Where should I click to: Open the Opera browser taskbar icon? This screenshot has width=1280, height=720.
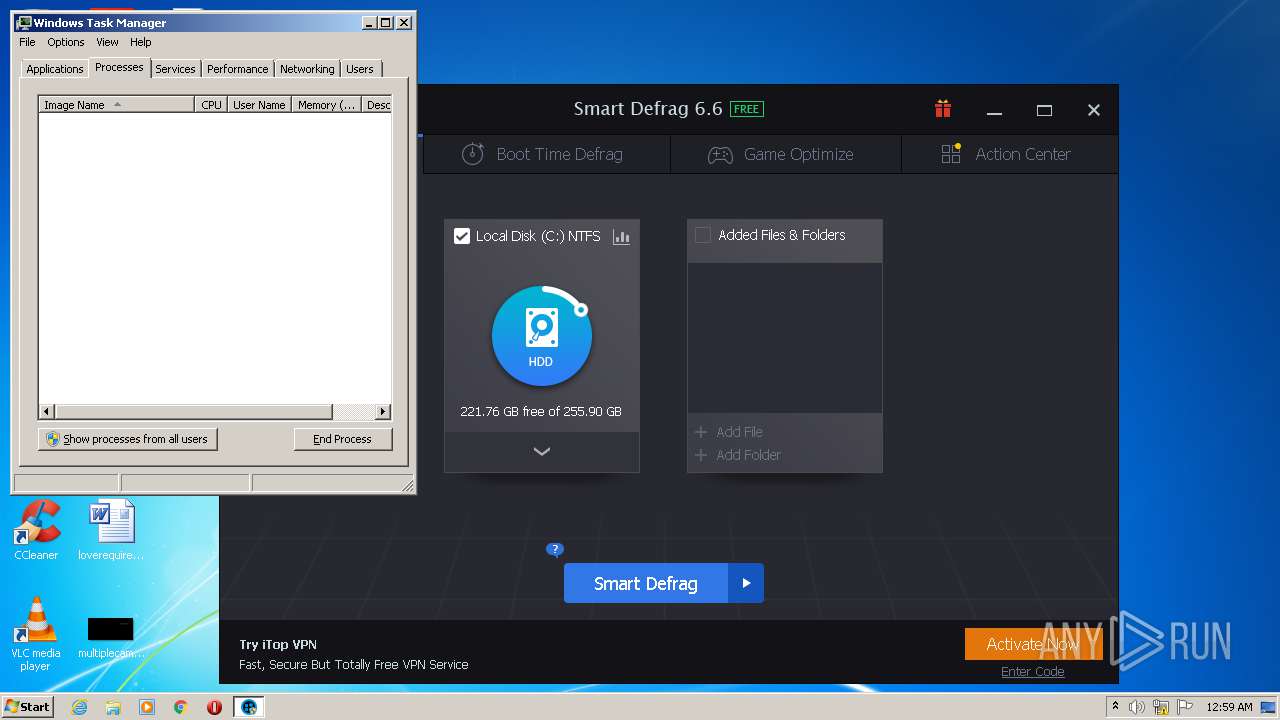pyautogui.click(x=214, y=707)
